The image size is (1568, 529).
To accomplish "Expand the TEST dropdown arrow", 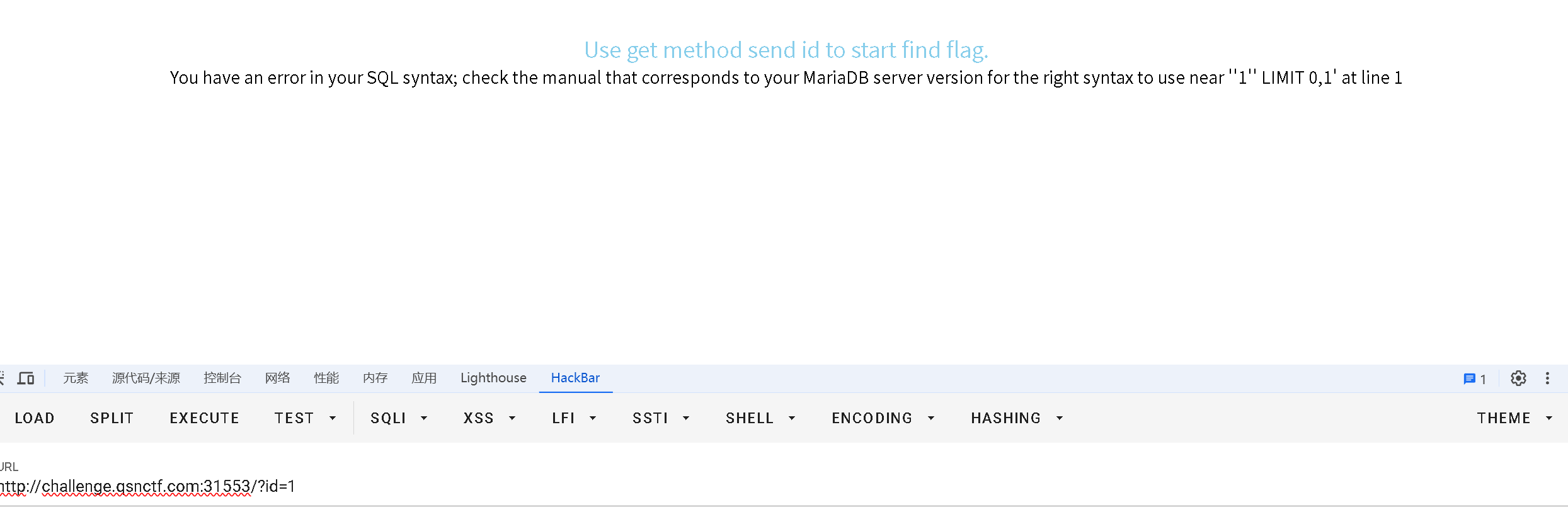I will click(x=333, y=418).
